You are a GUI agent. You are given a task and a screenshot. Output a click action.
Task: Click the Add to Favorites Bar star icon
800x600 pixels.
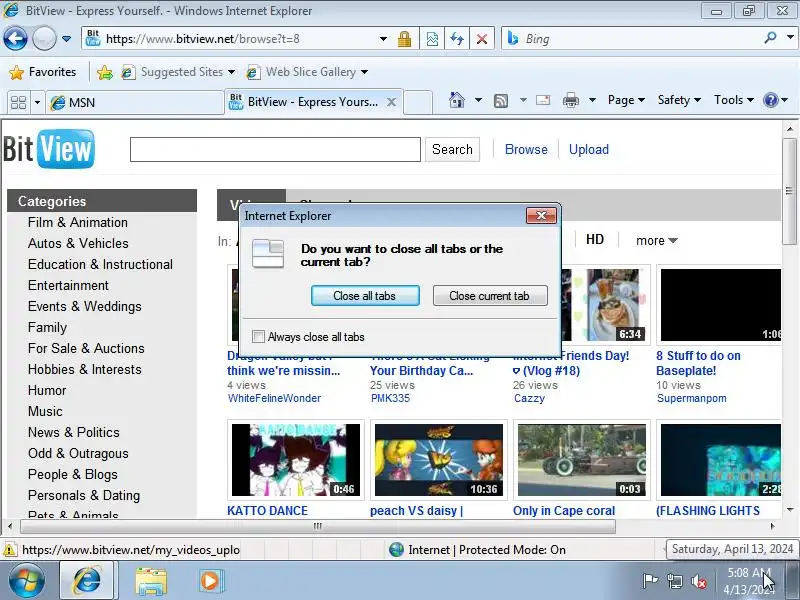pos(105,72)
